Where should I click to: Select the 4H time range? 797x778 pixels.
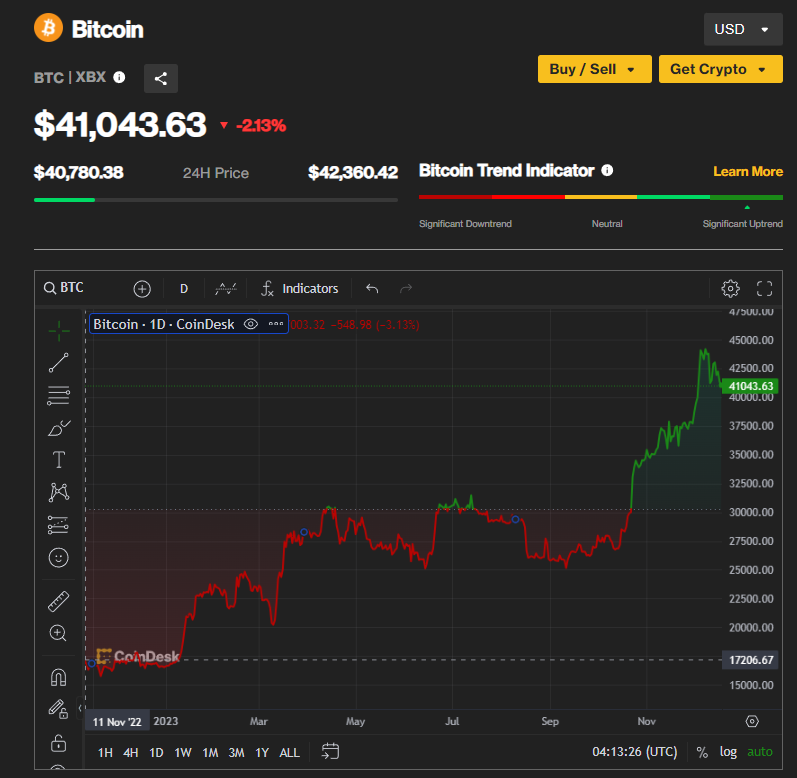tap(131, 753)
